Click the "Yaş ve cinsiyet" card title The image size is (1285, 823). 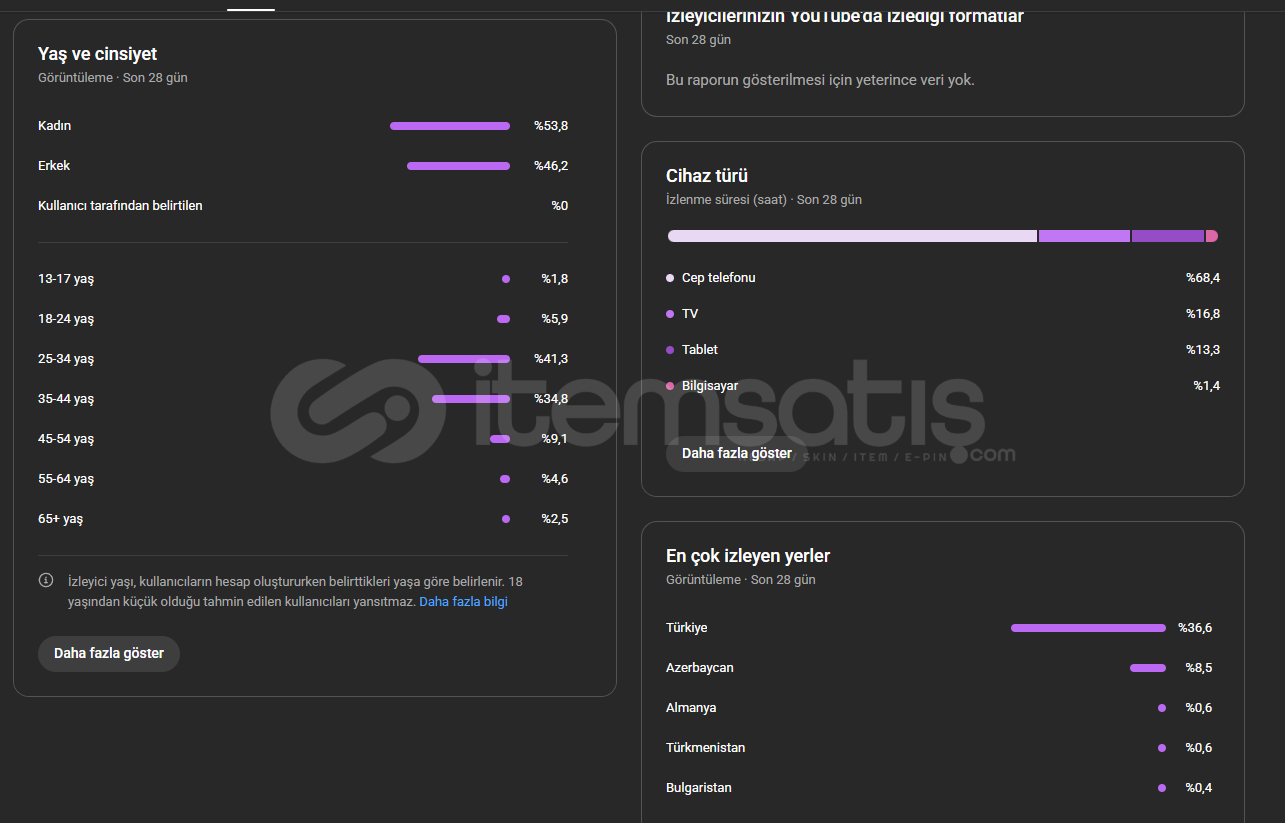pos(97,54)
